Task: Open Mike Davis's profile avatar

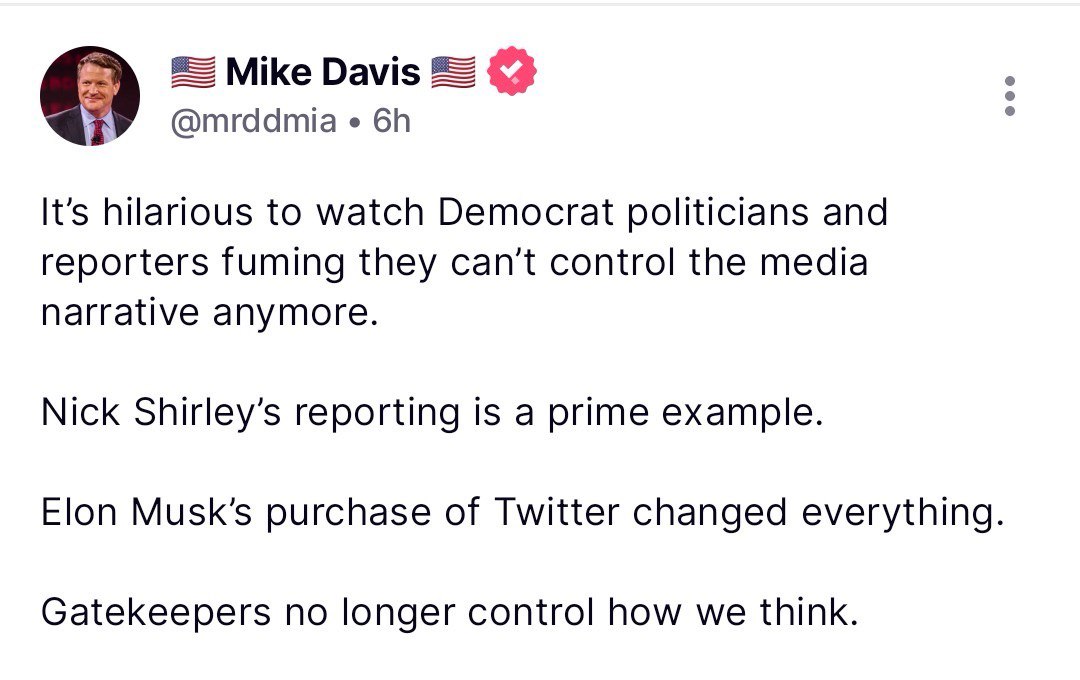Action: click(90, 96)
